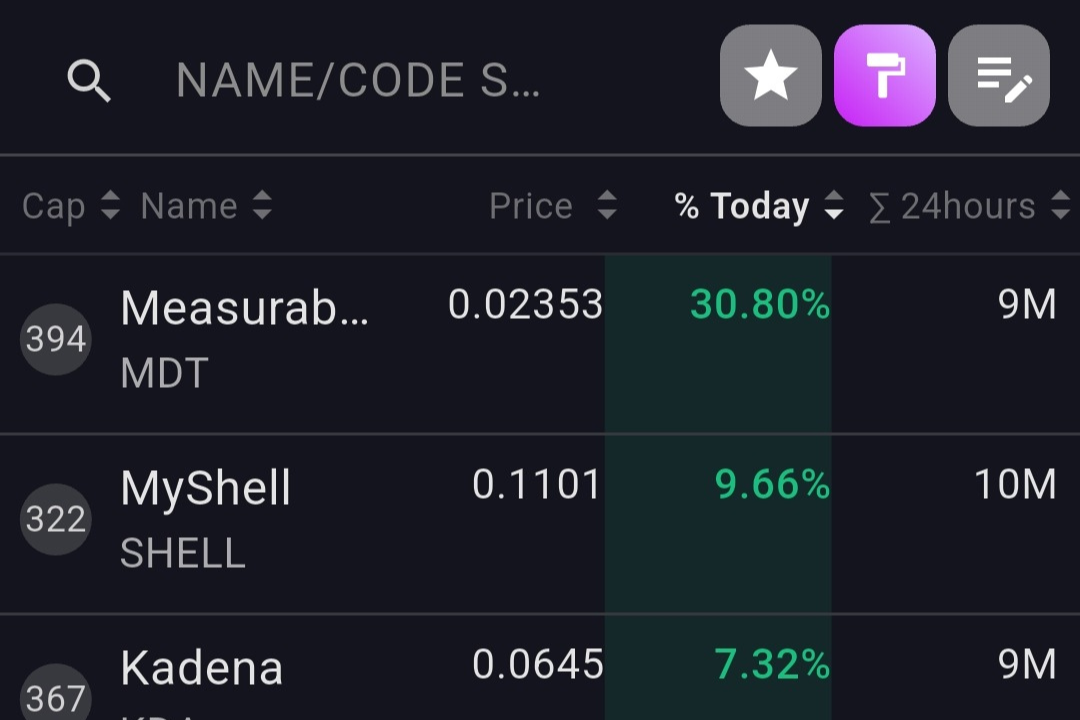Open the favorites star icon
This screenshot has height=720, width=1080.
[770, 75]
